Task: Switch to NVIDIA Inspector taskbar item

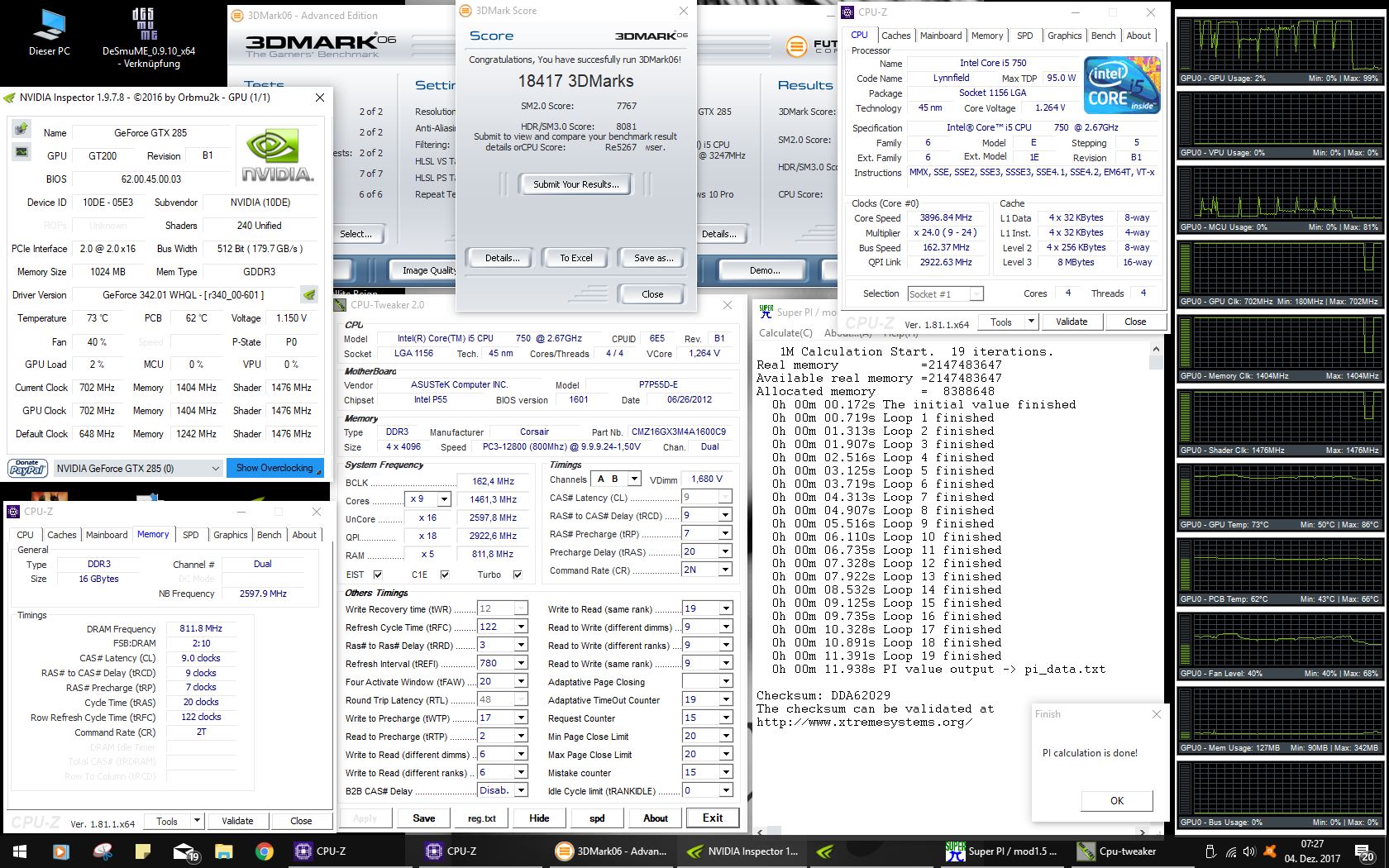Action: point(742,851)
